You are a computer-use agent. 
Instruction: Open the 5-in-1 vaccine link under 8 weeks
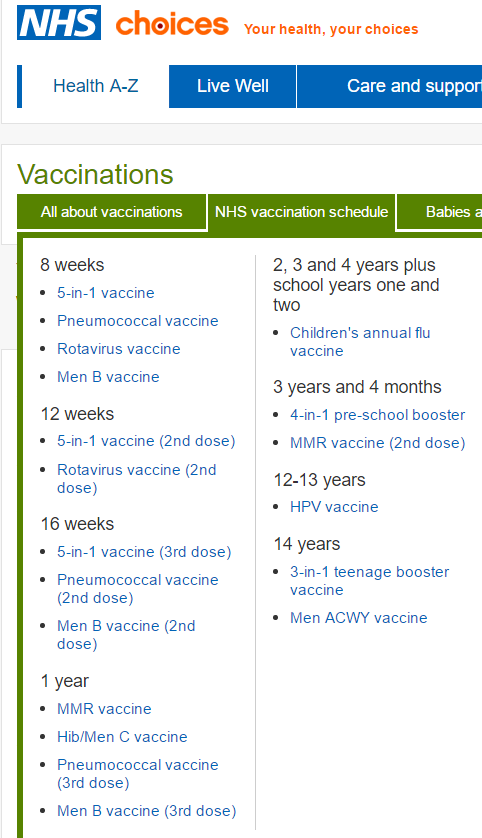pyautogui.click(x=106, y=293)
